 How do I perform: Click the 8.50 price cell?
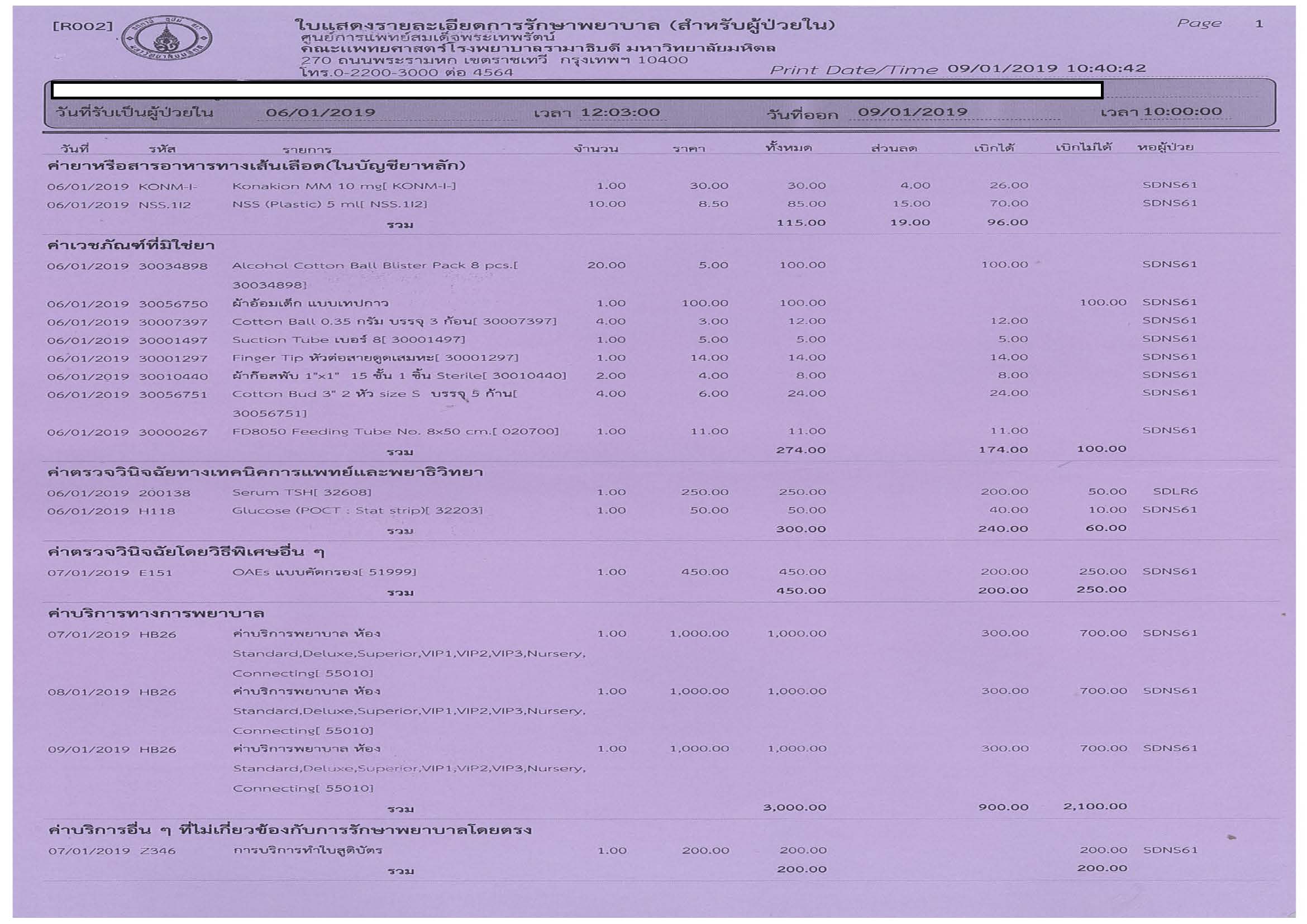tap(713, 204)
